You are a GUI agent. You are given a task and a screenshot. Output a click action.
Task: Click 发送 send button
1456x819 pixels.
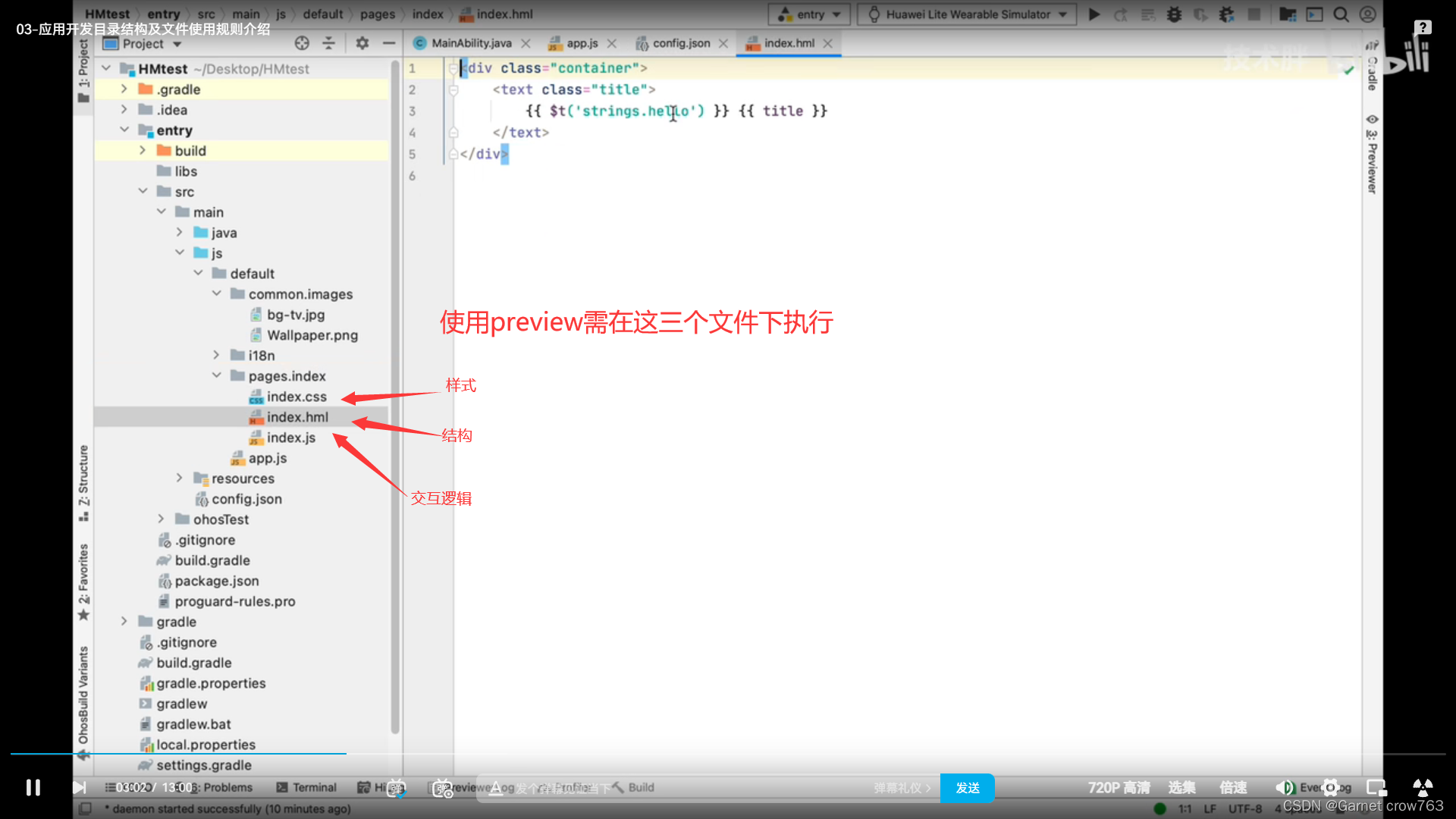967,788
